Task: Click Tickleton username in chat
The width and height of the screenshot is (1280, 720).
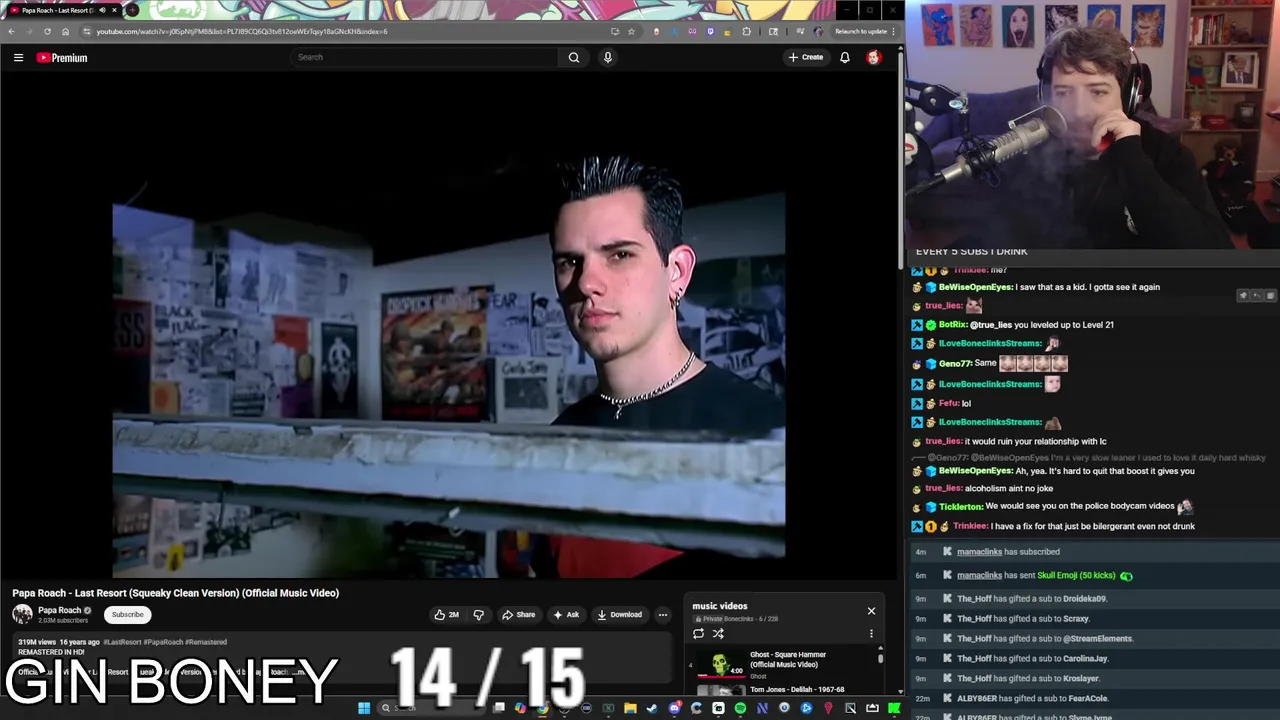Action: 960,507
